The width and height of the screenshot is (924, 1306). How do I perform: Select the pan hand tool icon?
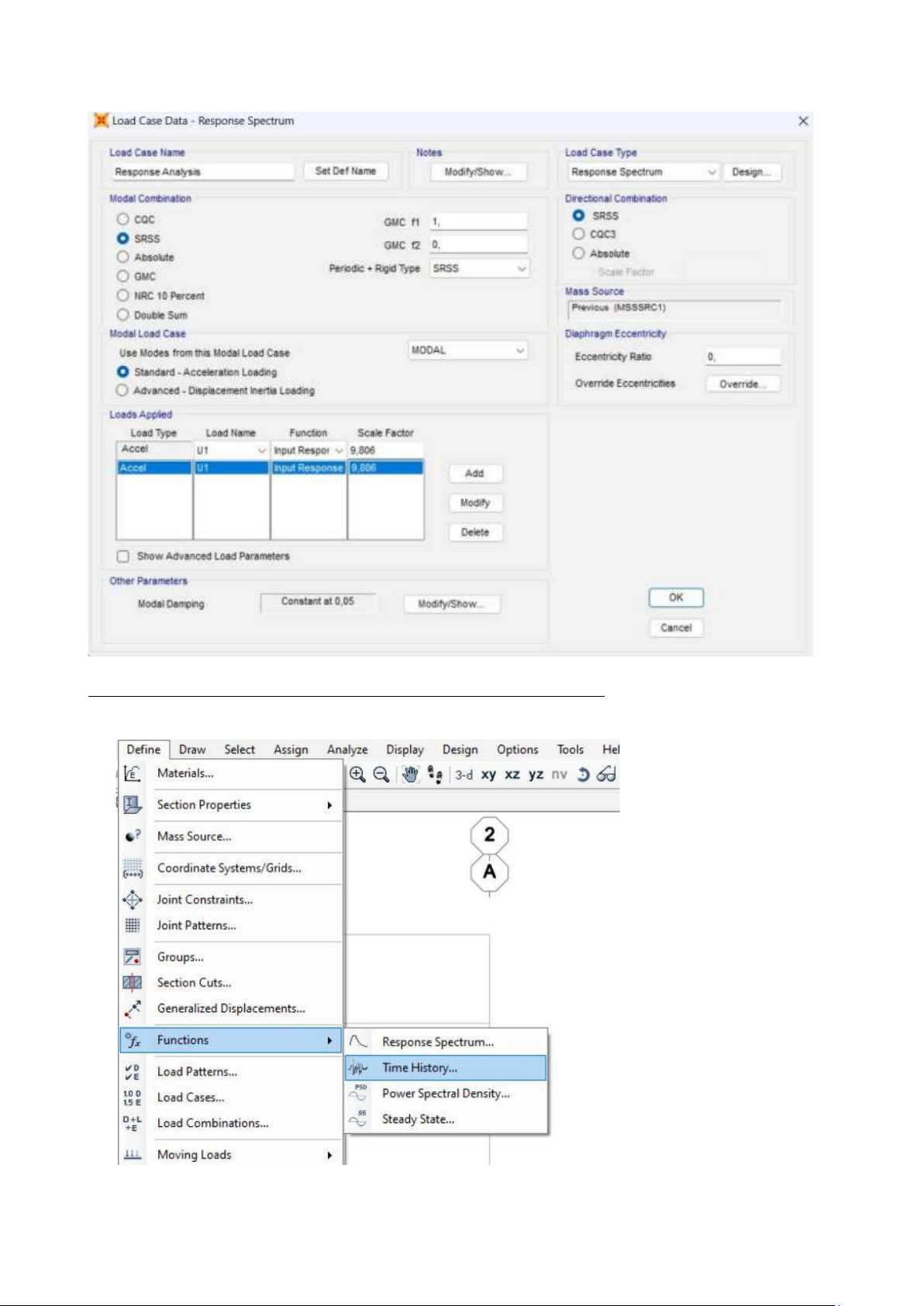point(410,774)
